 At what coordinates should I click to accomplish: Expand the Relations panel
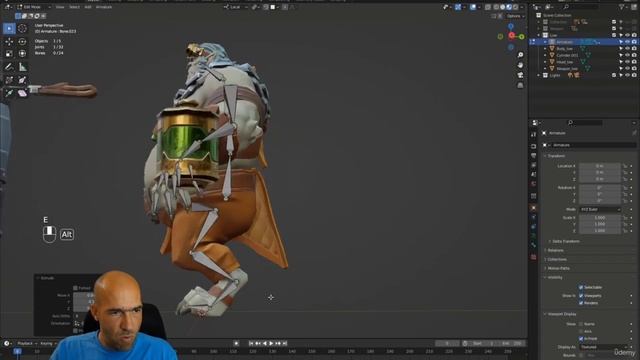pyautogui.click(x=555, y=250)
